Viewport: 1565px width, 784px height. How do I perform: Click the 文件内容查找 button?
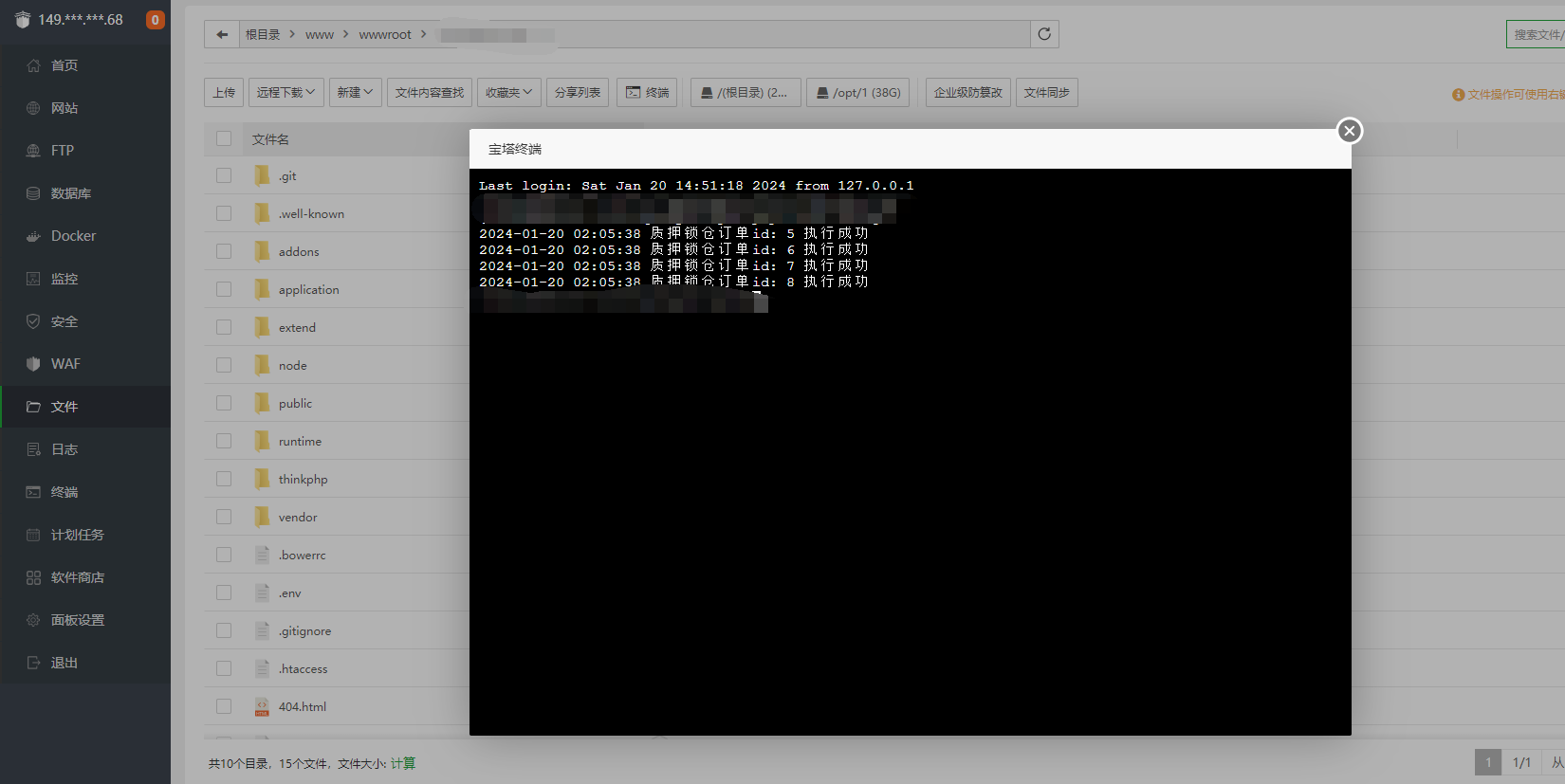(429, 93)
